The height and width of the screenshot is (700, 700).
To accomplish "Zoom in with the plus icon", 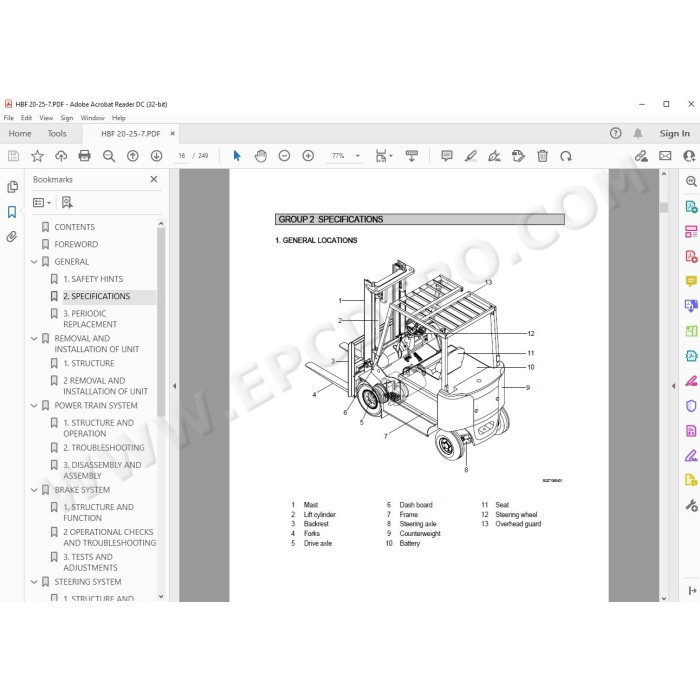I will pyautogui.click(x=308, y=156).
